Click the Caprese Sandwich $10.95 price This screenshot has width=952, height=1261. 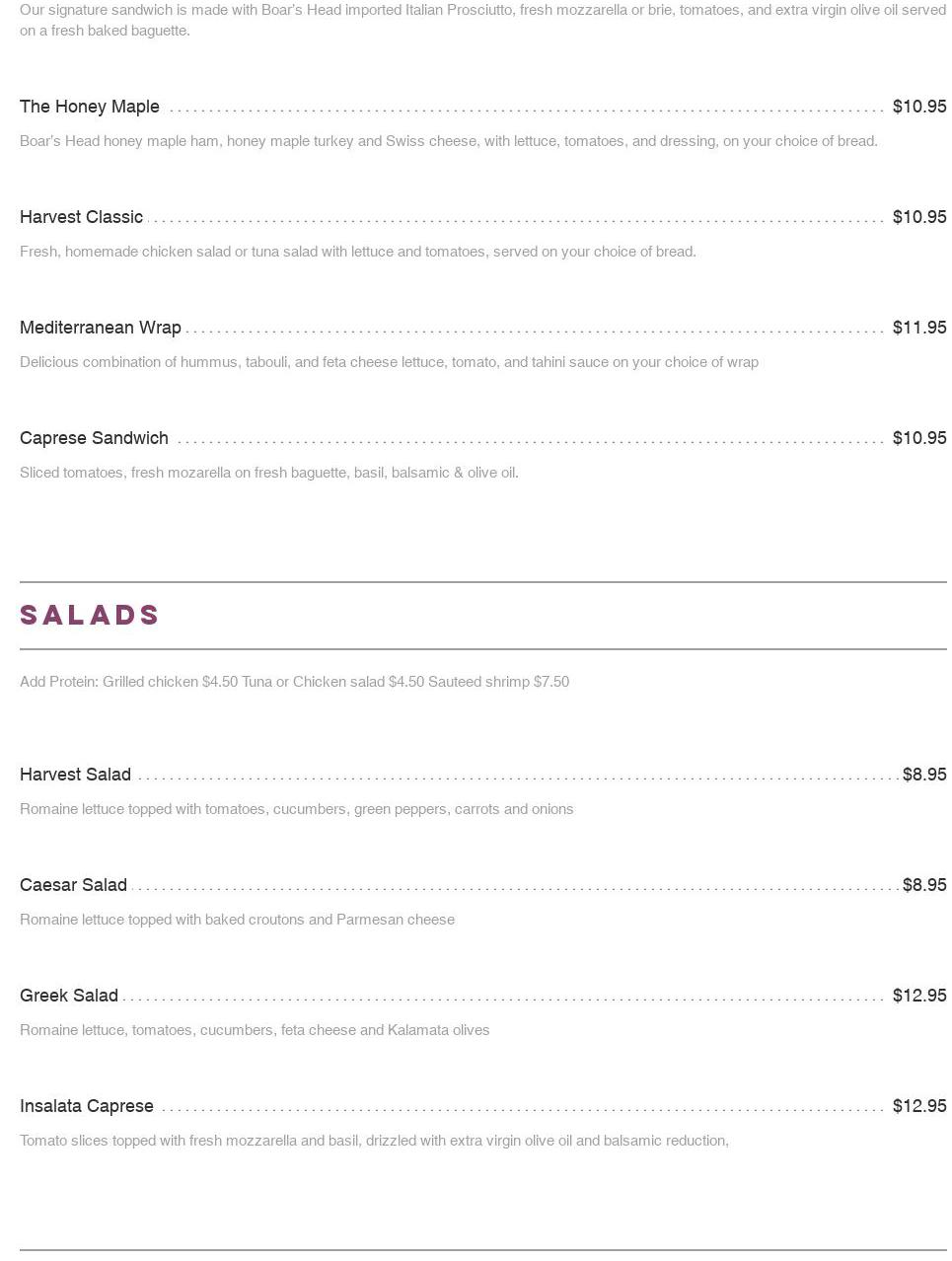pos(918,438)
